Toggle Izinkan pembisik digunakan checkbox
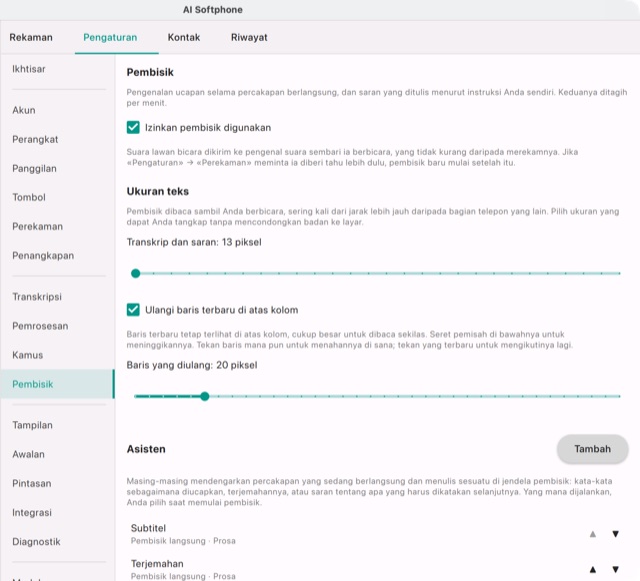This screenshot has height=581, width=640. 133,127
